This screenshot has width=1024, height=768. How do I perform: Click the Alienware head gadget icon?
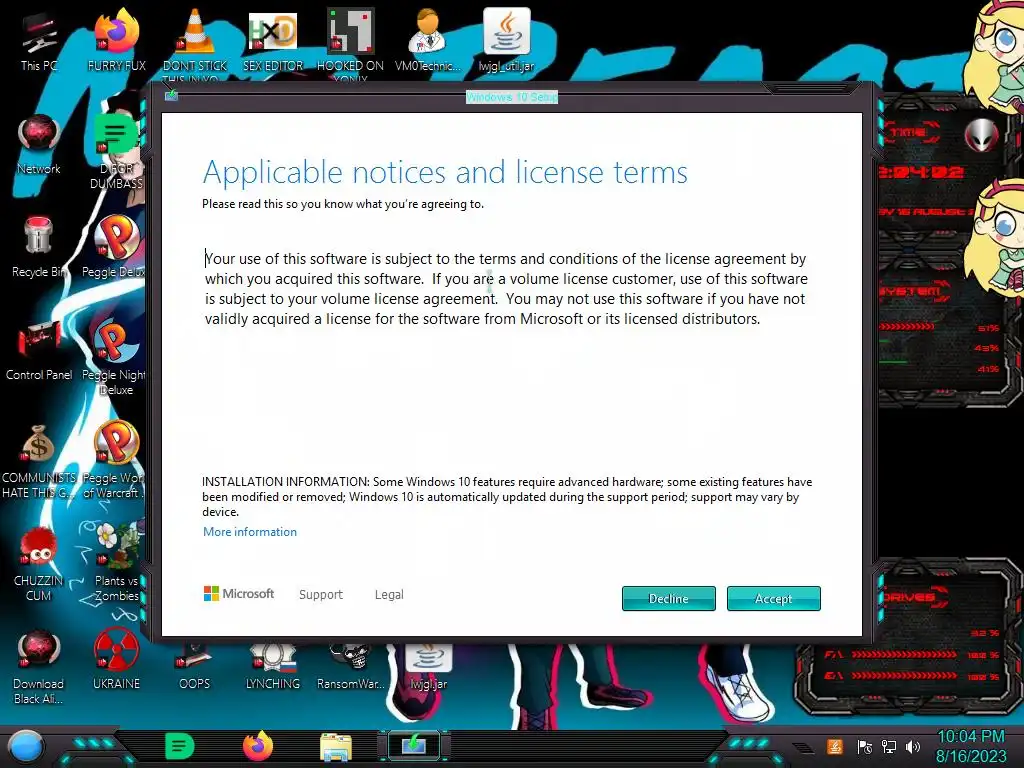[982, 136]
